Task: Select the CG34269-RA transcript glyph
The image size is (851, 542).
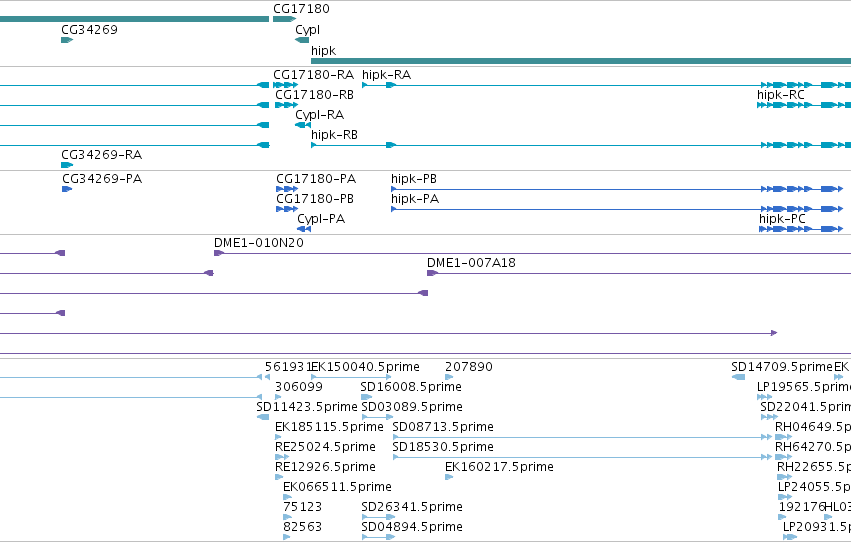Action: click(x=67, y=165)
